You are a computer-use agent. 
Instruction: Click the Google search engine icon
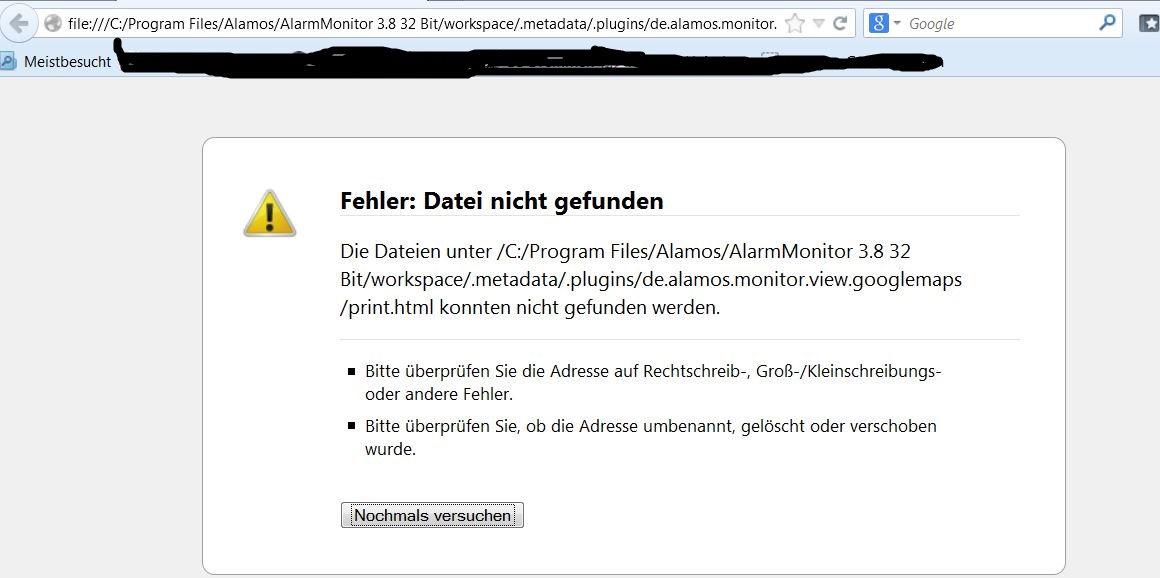[x=878, y=23]
